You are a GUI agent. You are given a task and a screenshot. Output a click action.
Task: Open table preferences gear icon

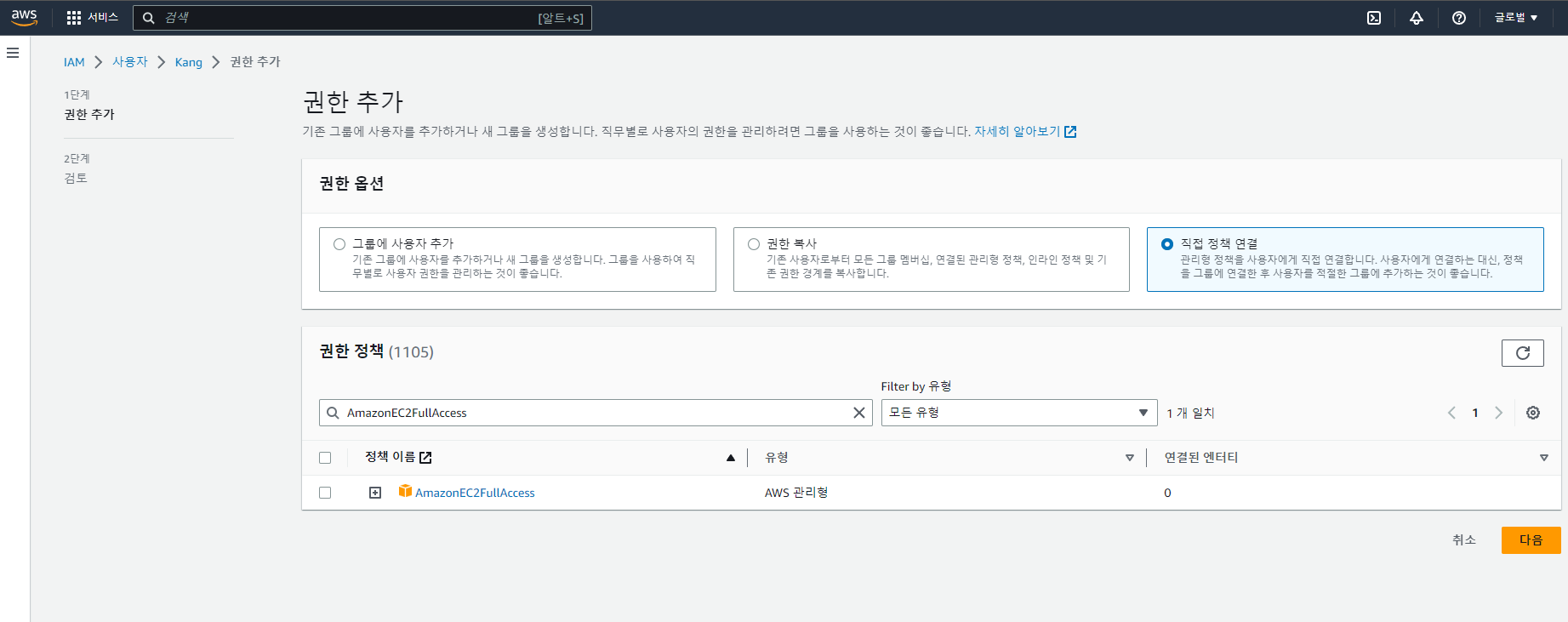tap(1533, 413)
